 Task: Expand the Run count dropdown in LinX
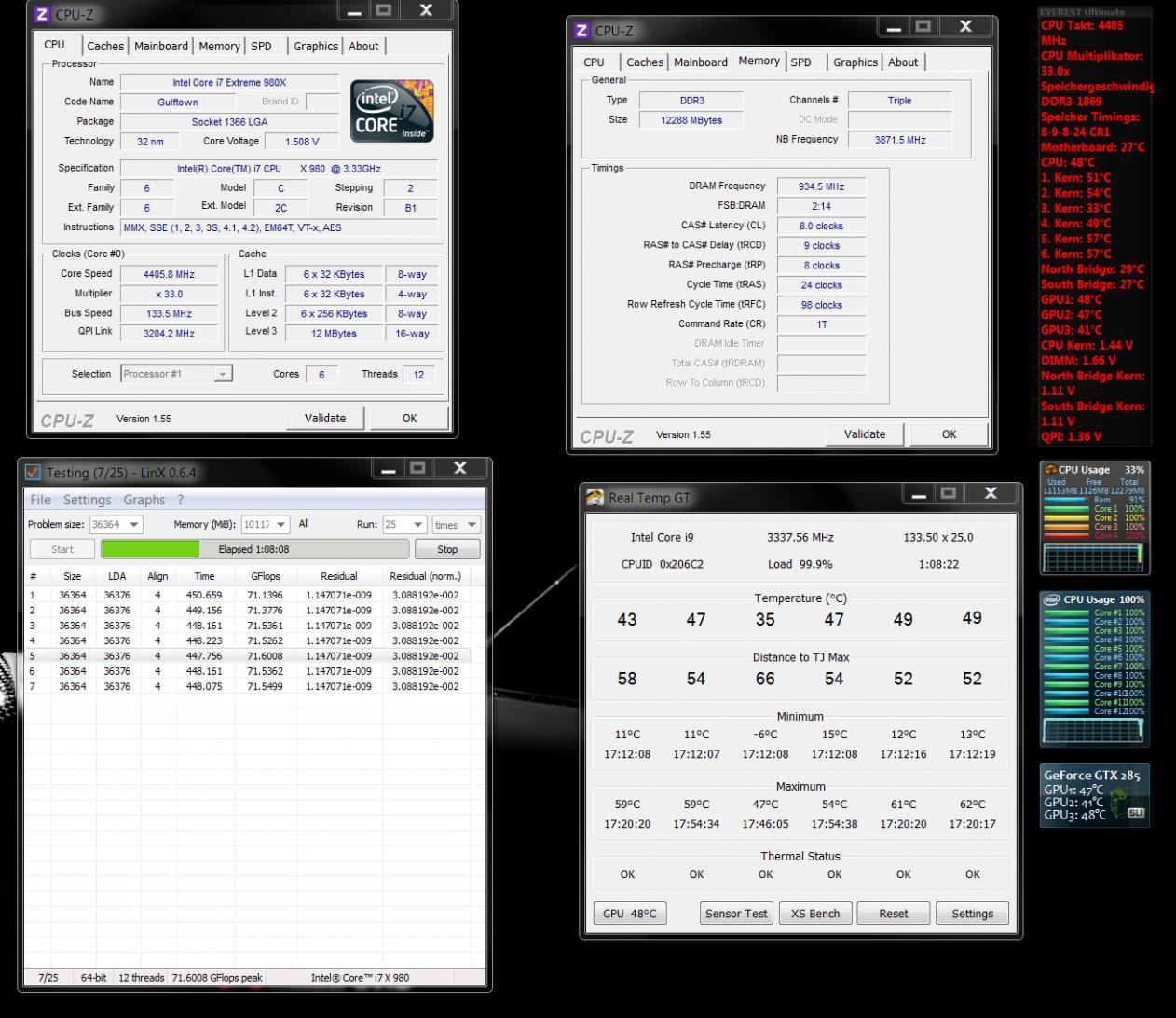coord(418,525)
